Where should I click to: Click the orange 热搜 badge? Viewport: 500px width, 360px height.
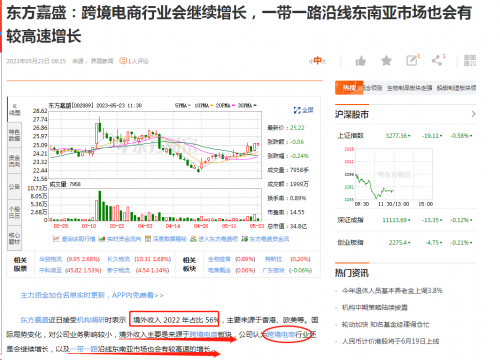coord(349,88)
